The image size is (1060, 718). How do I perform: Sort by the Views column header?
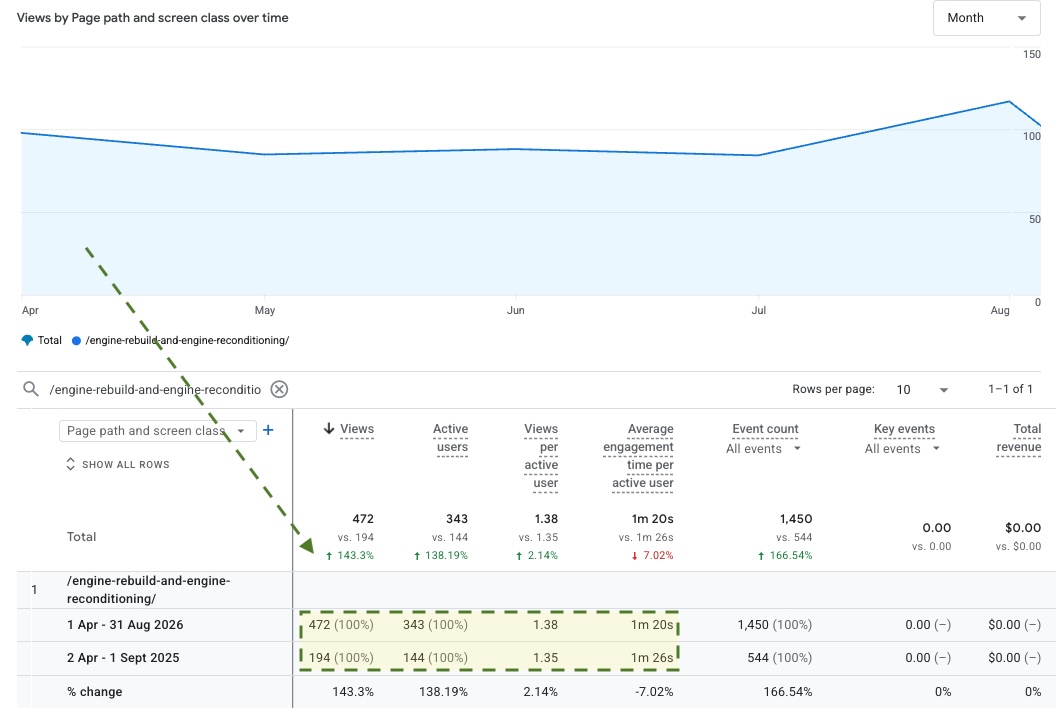[356, 429]
